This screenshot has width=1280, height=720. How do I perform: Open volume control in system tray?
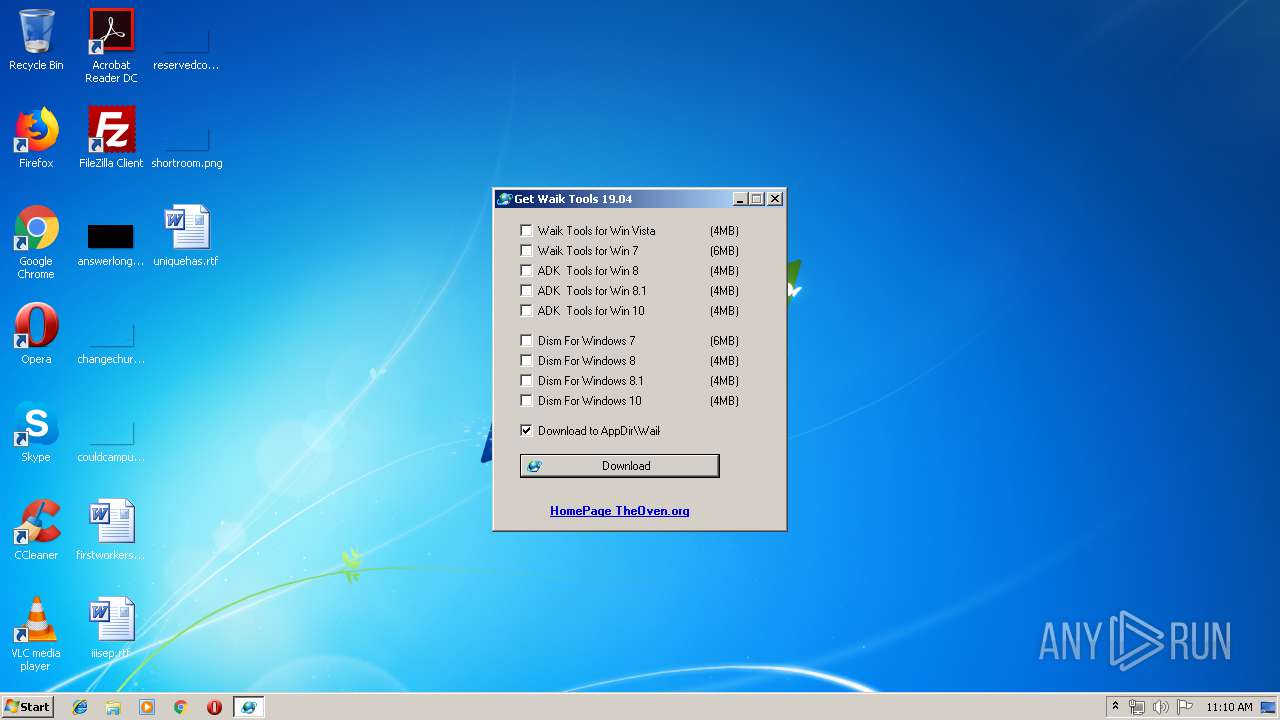[x=1161, y=707]
